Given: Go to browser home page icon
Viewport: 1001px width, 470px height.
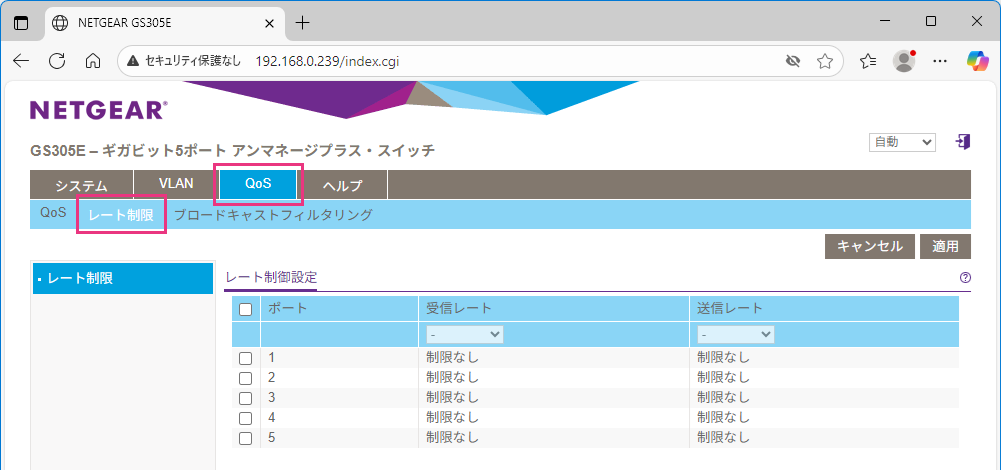Looking at the screenshot, I should tap(93, 61).
